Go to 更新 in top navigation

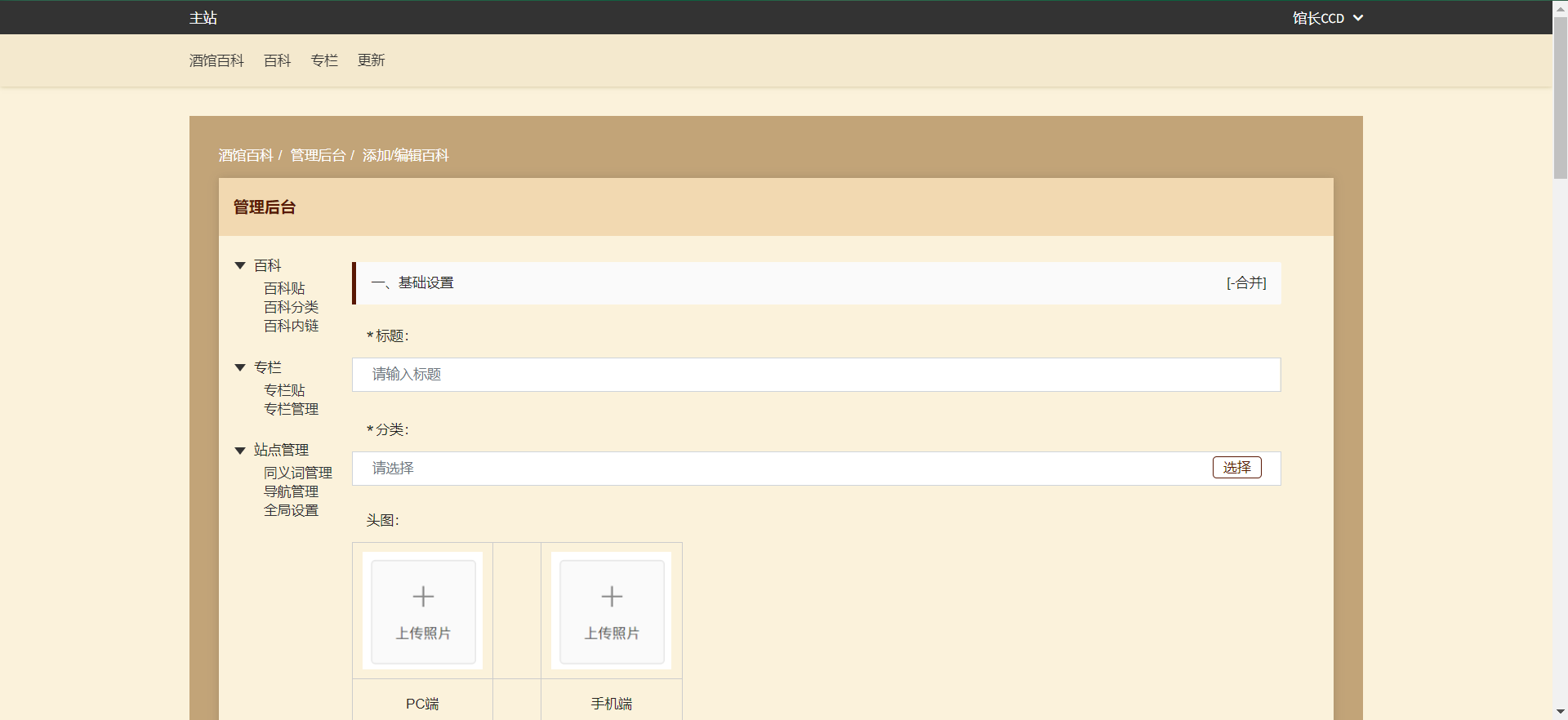(371, 60)
